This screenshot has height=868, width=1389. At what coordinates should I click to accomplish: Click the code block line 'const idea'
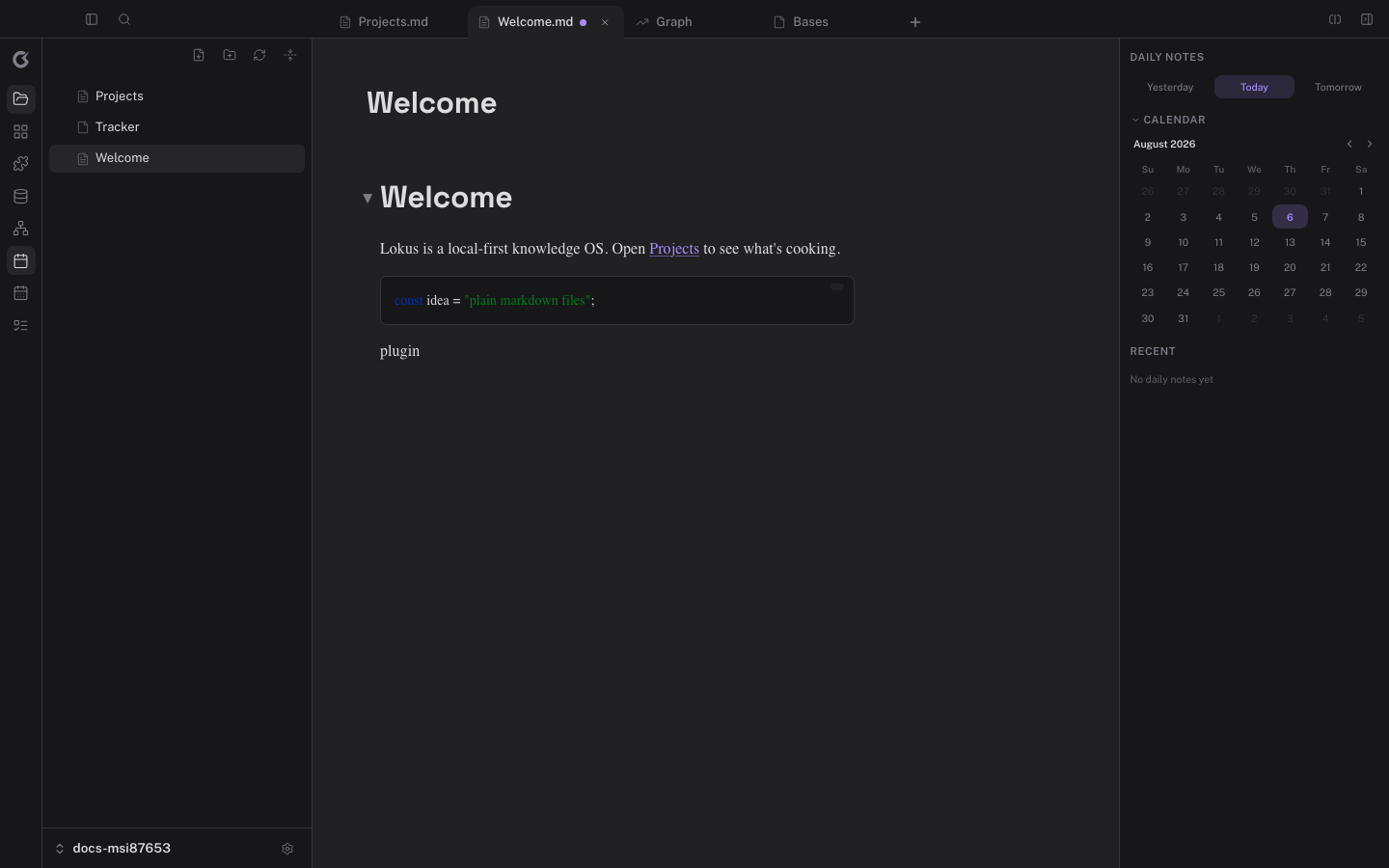[495, 301]
